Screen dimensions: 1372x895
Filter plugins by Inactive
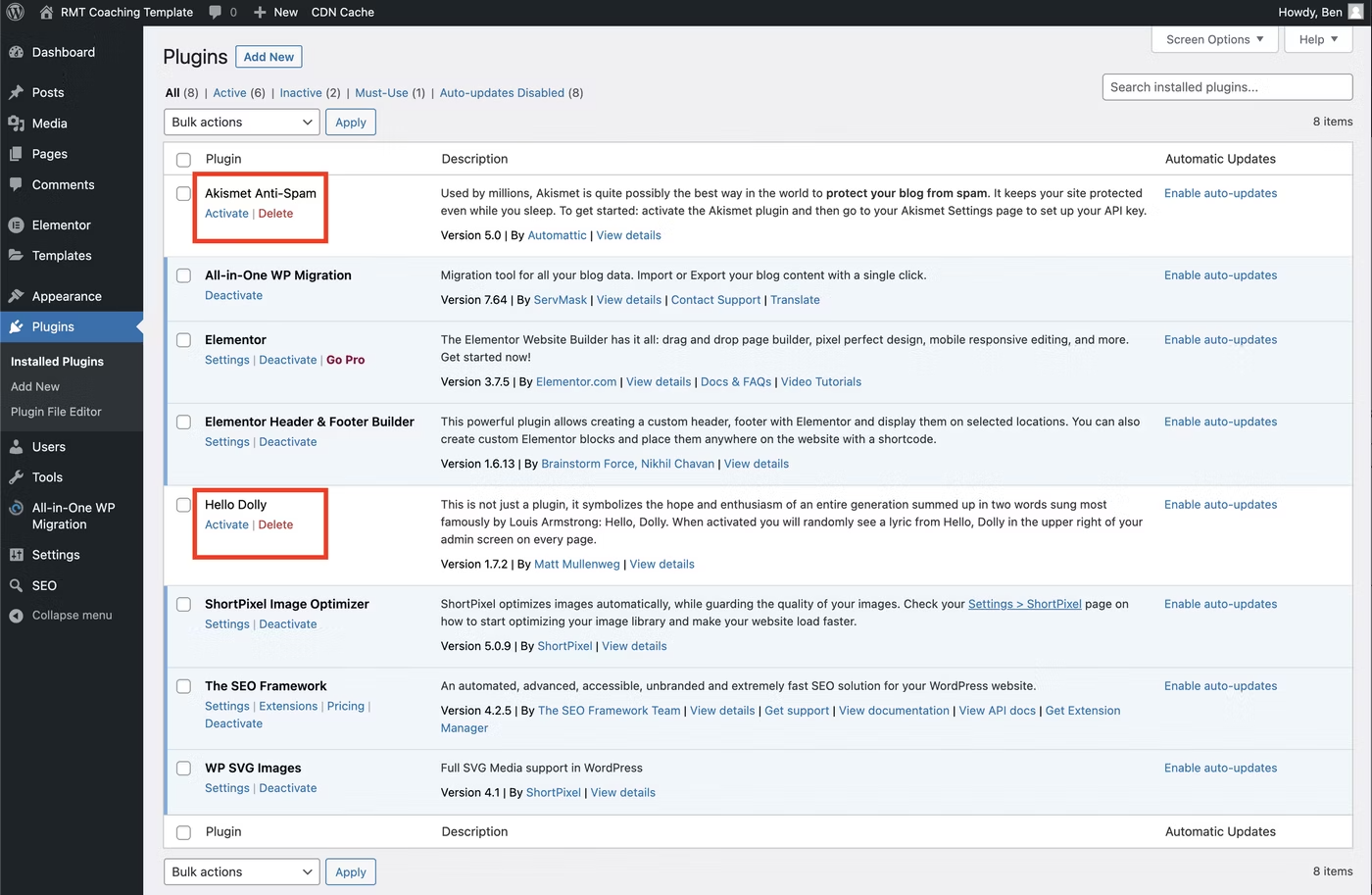(301, 93)
